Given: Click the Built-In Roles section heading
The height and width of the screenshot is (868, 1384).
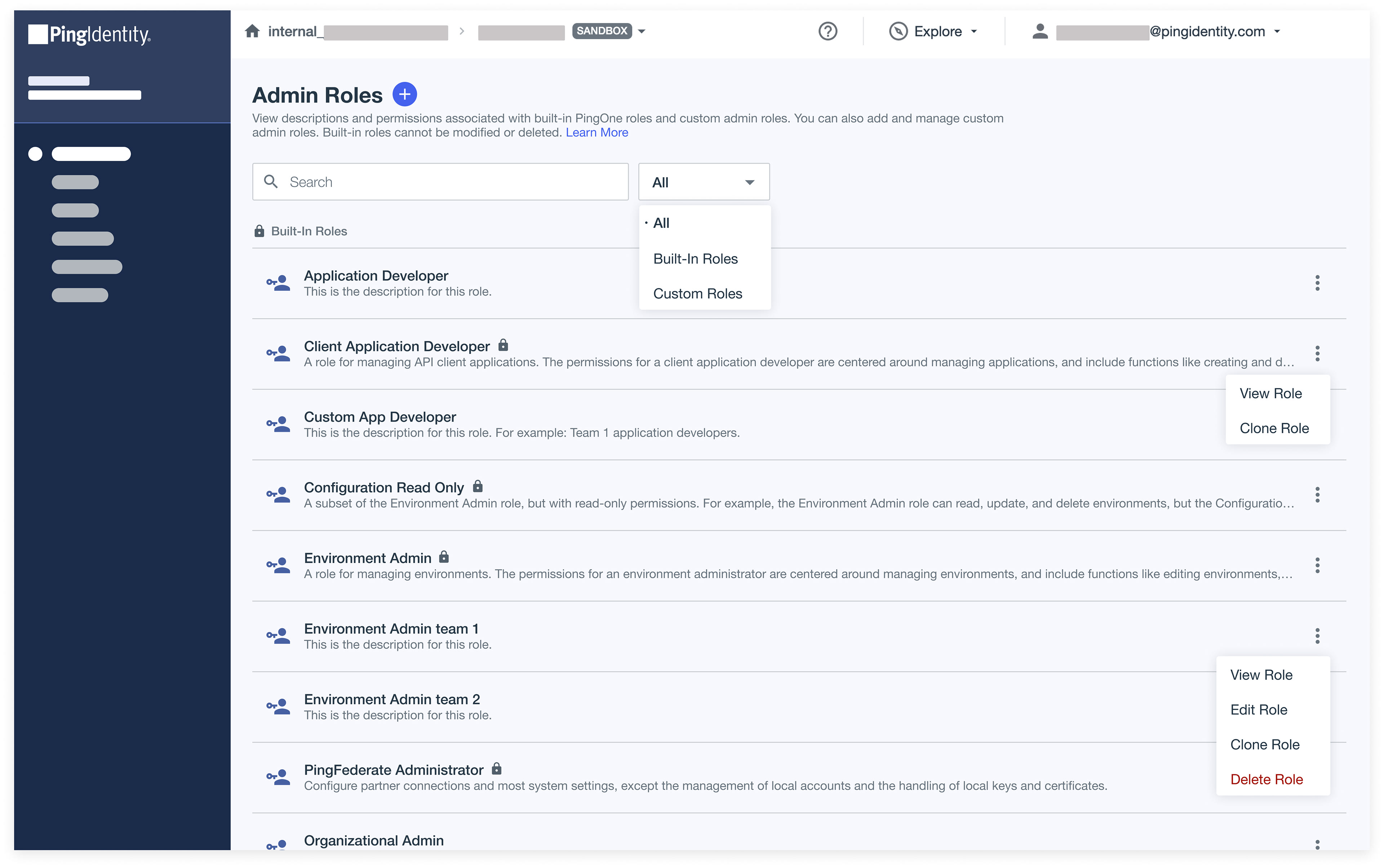Looking at the screenshot, I should [x=309, y=231].
